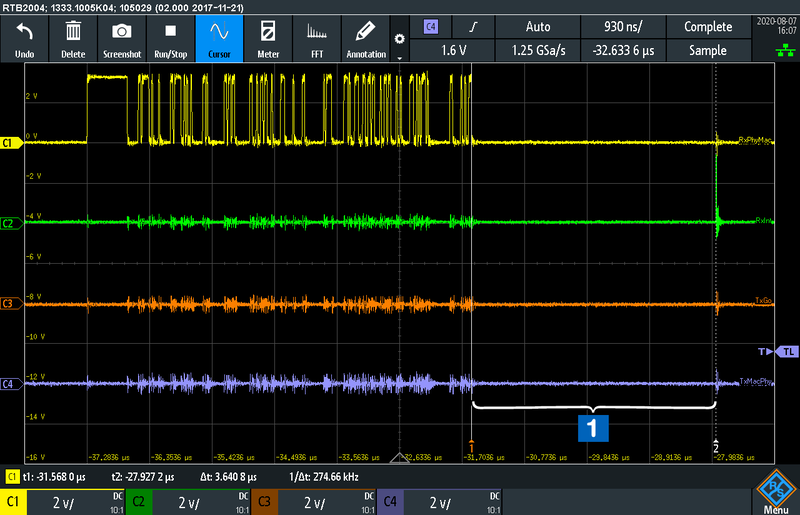Open the FFT analysis tool

click(316, 40)
